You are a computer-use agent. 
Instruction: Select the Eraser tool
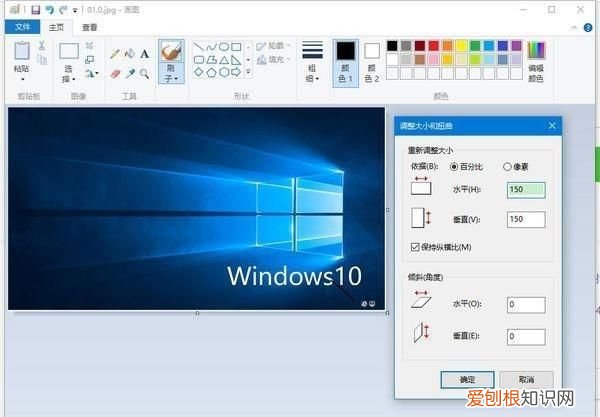115,73
